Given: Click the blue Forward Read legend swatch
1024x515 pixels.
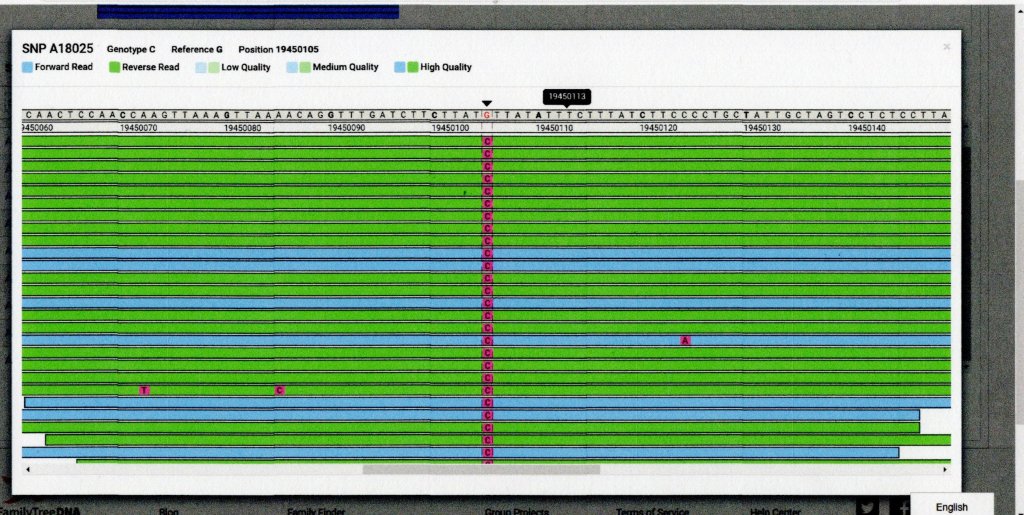Looking at the screenshot, I should coord(28,67).
